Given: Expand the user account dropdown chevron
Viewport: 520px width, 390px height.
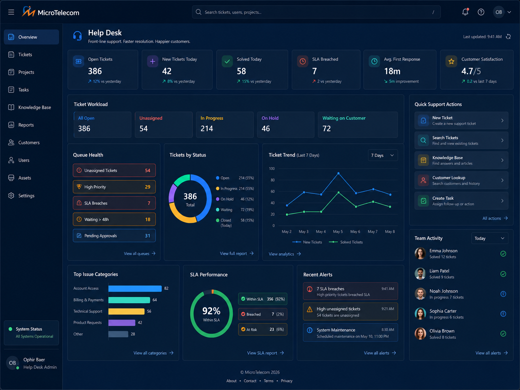Looking at the screenshot, I should click(x=509, y=12).
